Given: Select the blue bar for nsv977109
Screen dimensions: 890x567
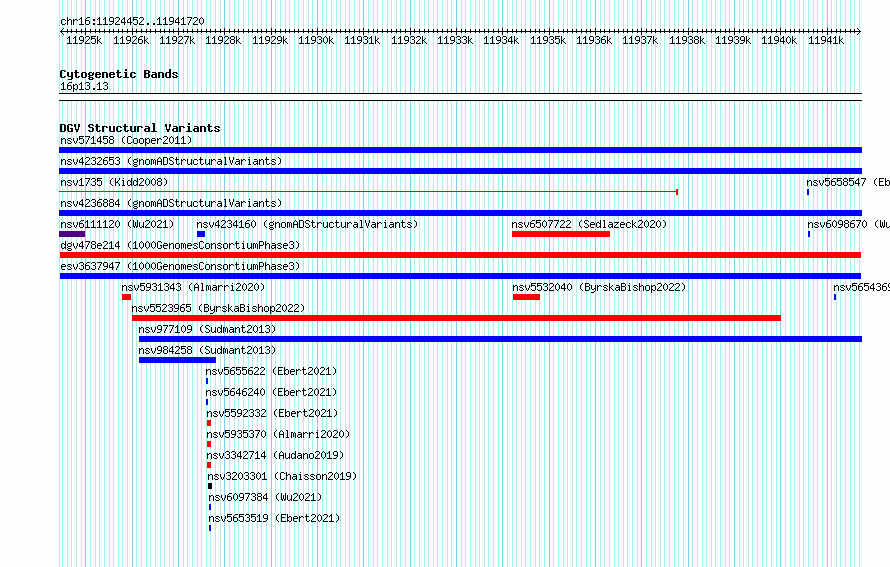Looking at the screenshot, I should pyautogui.click(x=501, y=339).
